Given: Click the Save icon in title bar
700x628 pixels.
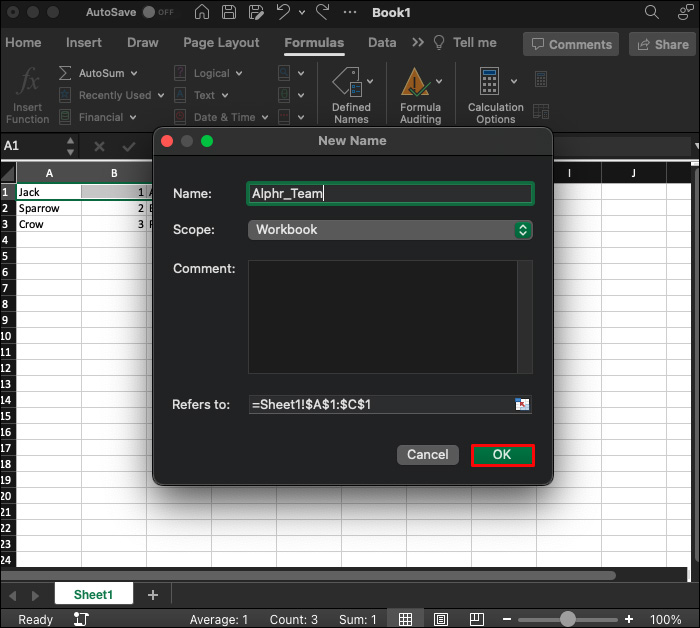Looking at the screenshot, I should [x=229, y=13].
